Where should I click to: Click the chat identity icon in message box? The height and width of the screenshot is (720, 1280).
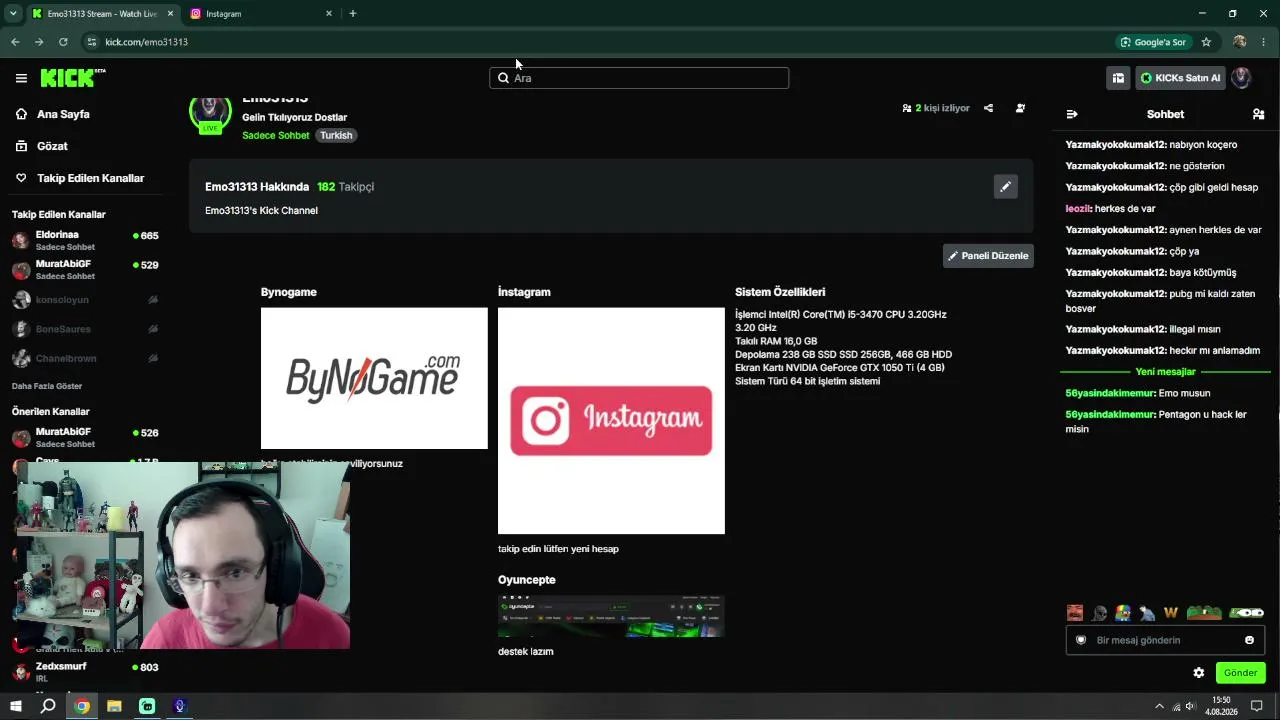point(1081,640)
